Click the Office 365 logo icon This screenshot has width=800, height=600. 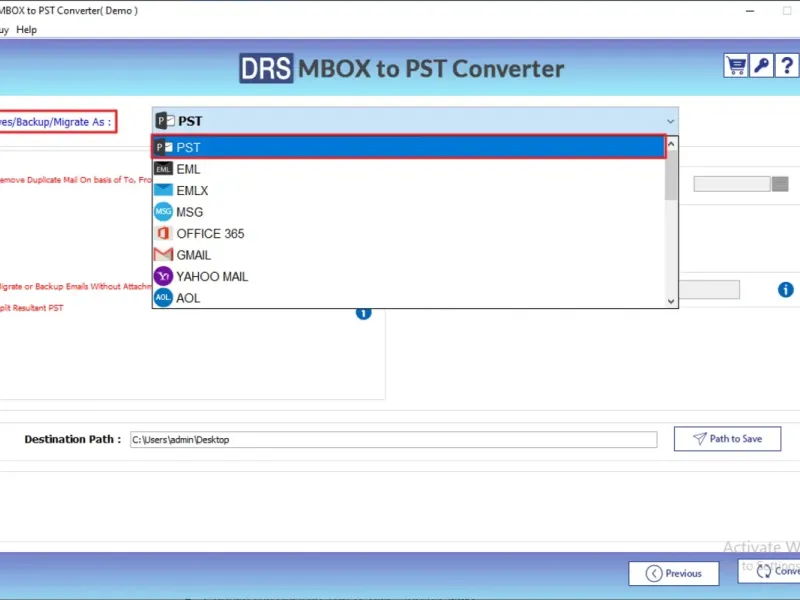click(163, 233)
